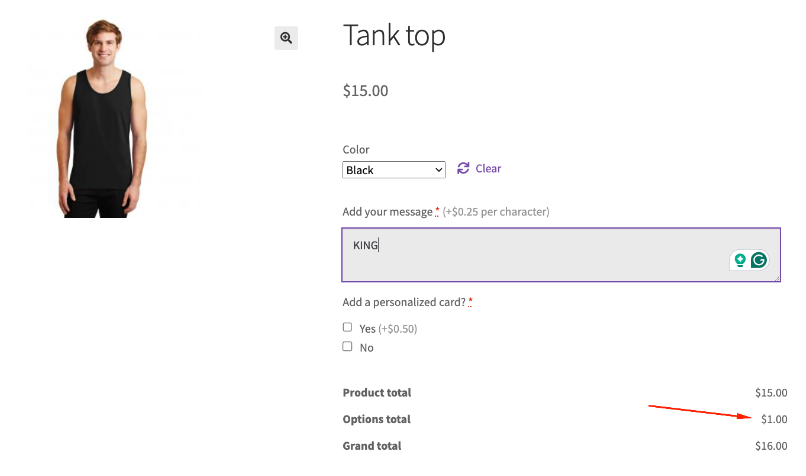Click the Options total label
The image size is (806, 476).
click(377, 419)
